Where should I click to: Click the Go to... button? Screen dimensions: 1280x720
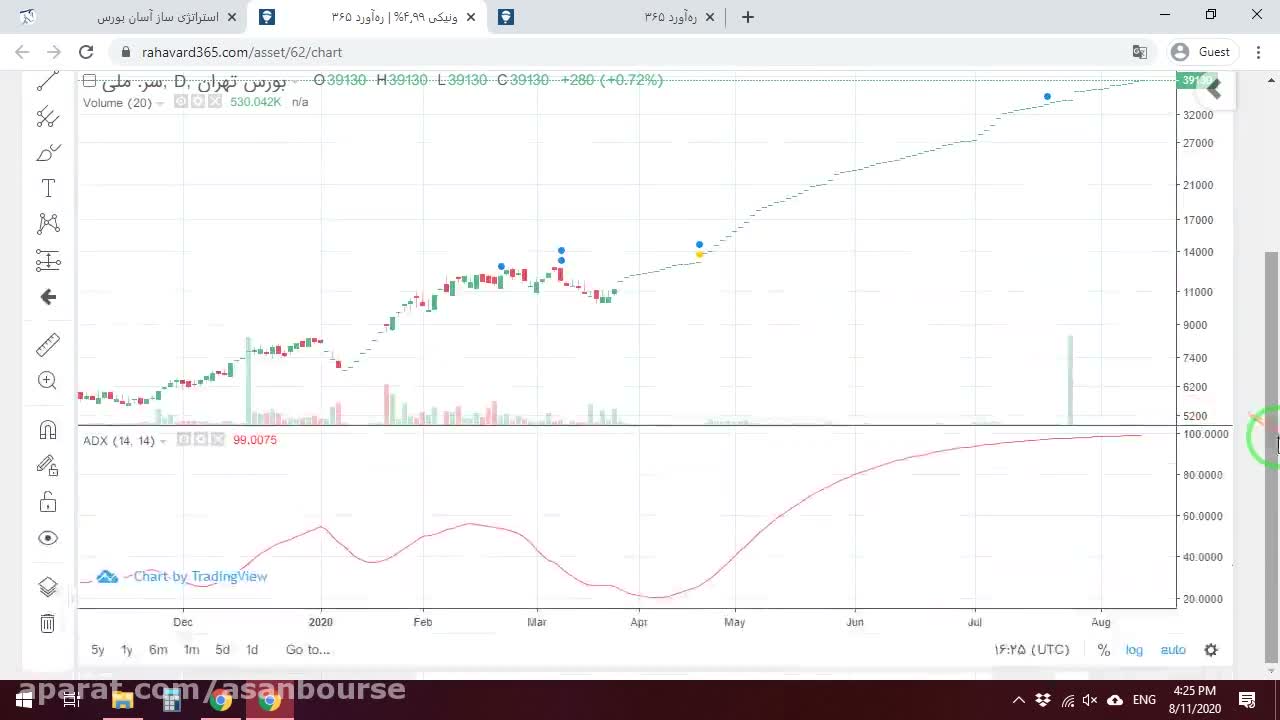[x=308, y=650]
